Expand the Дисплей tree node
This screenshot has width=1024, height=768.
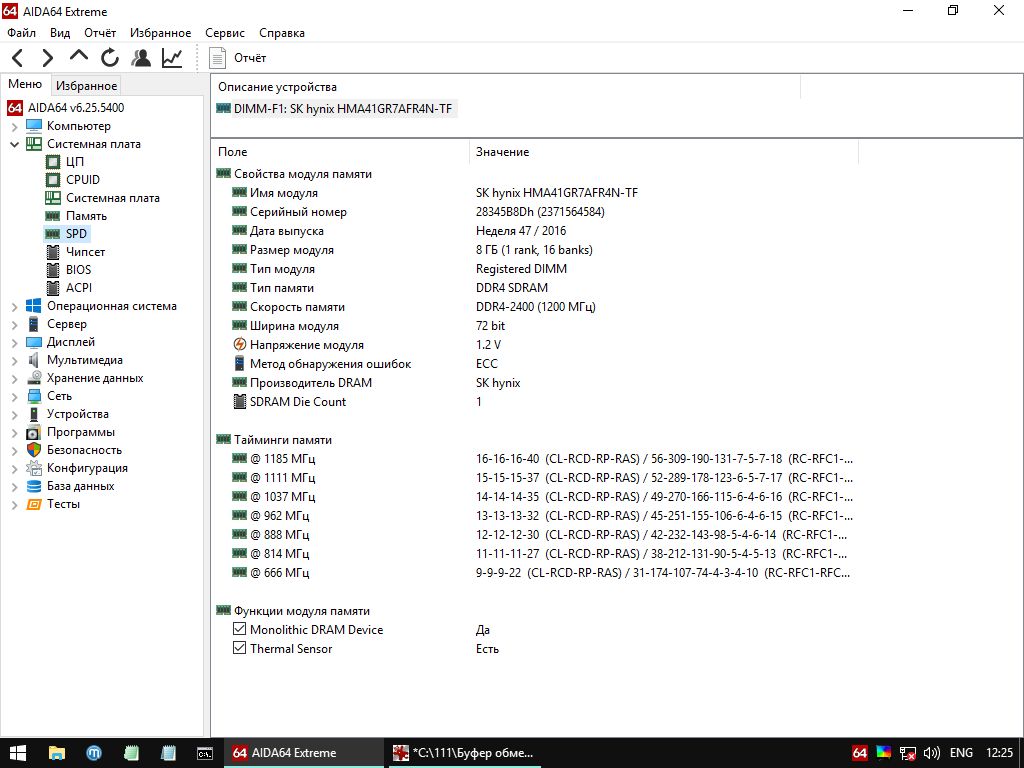tap(14, 342)
